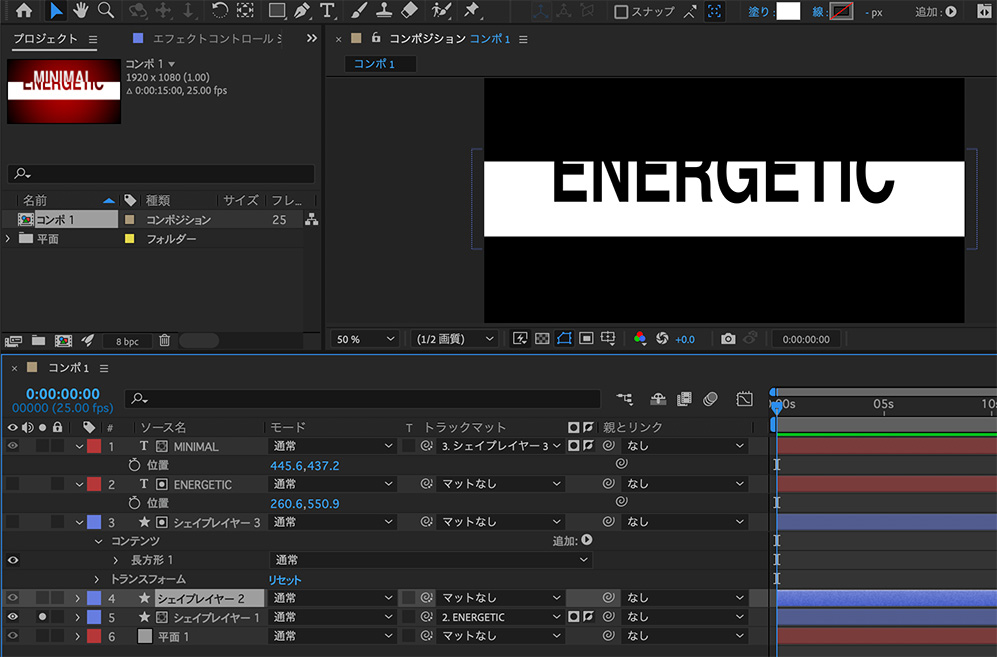The height and width of the screenshot is (657, 997).
Task: Open the Graph Editor
Action: [x=745, y=399]
